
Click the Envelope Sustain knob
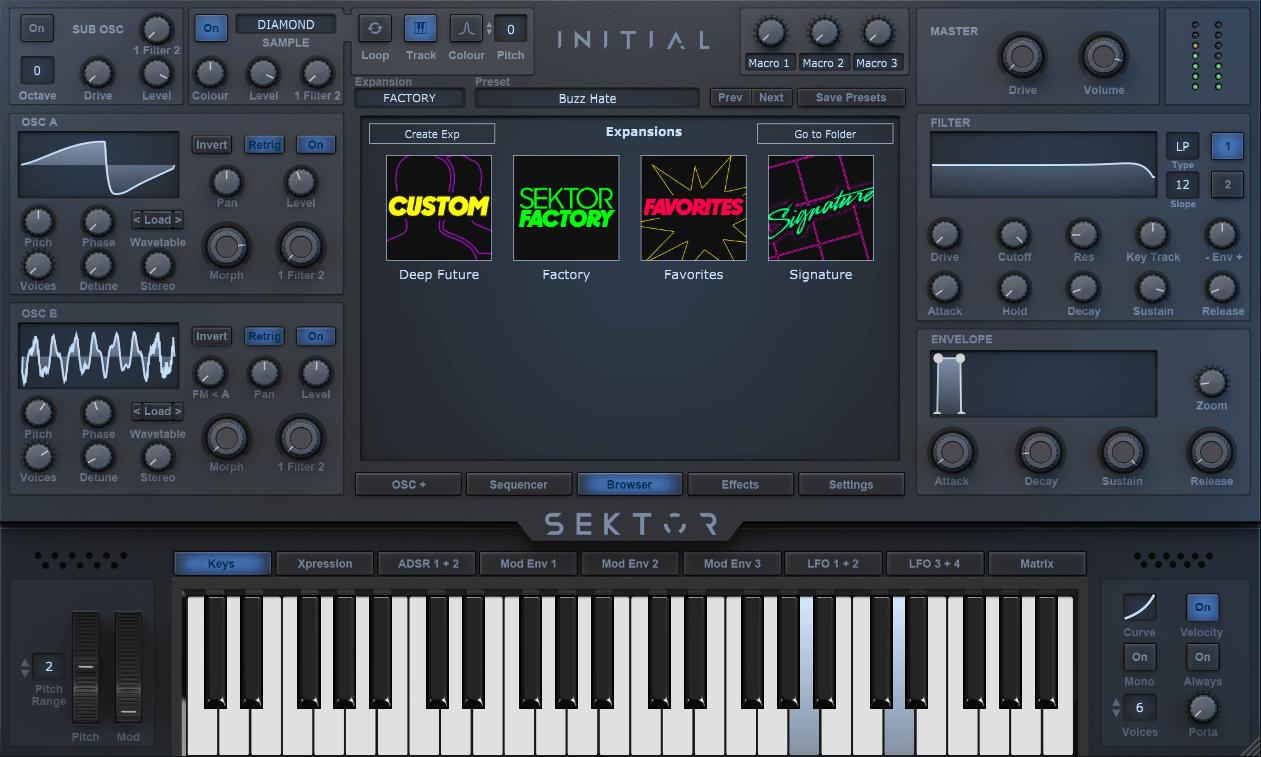(x=1122, y=452)
